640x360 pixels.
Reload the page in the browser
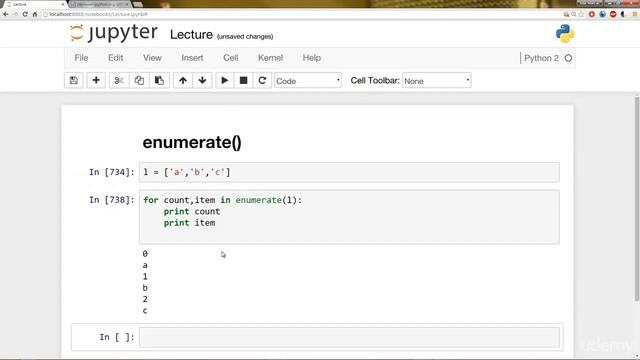(25, 14)
